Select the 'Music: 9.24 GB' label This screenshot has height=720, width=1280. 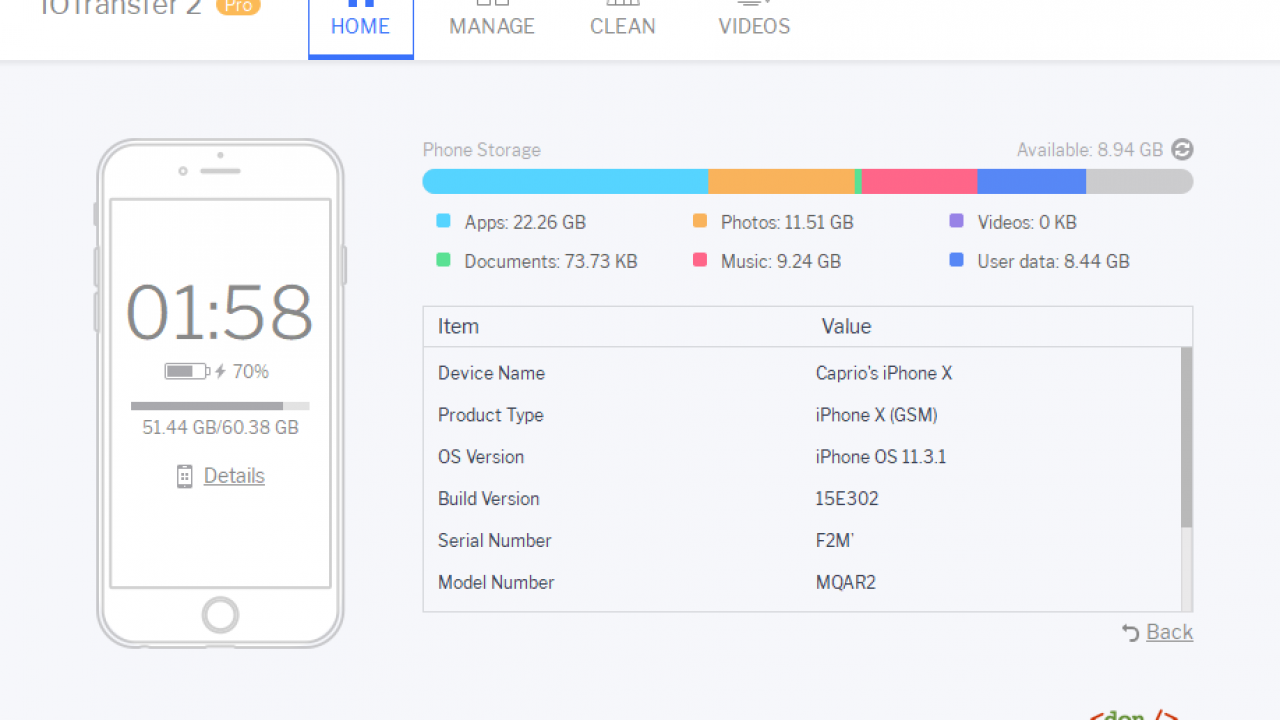(x=781, y=262)
